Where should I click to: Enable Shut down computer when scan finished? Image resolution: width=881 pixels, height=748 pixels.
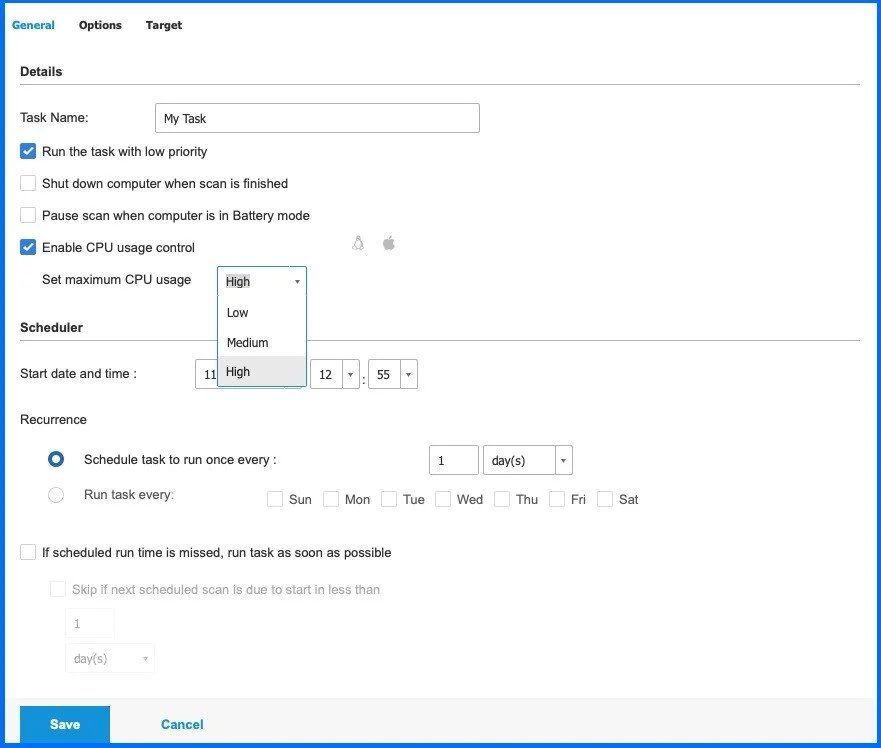[x=28, y=184]
